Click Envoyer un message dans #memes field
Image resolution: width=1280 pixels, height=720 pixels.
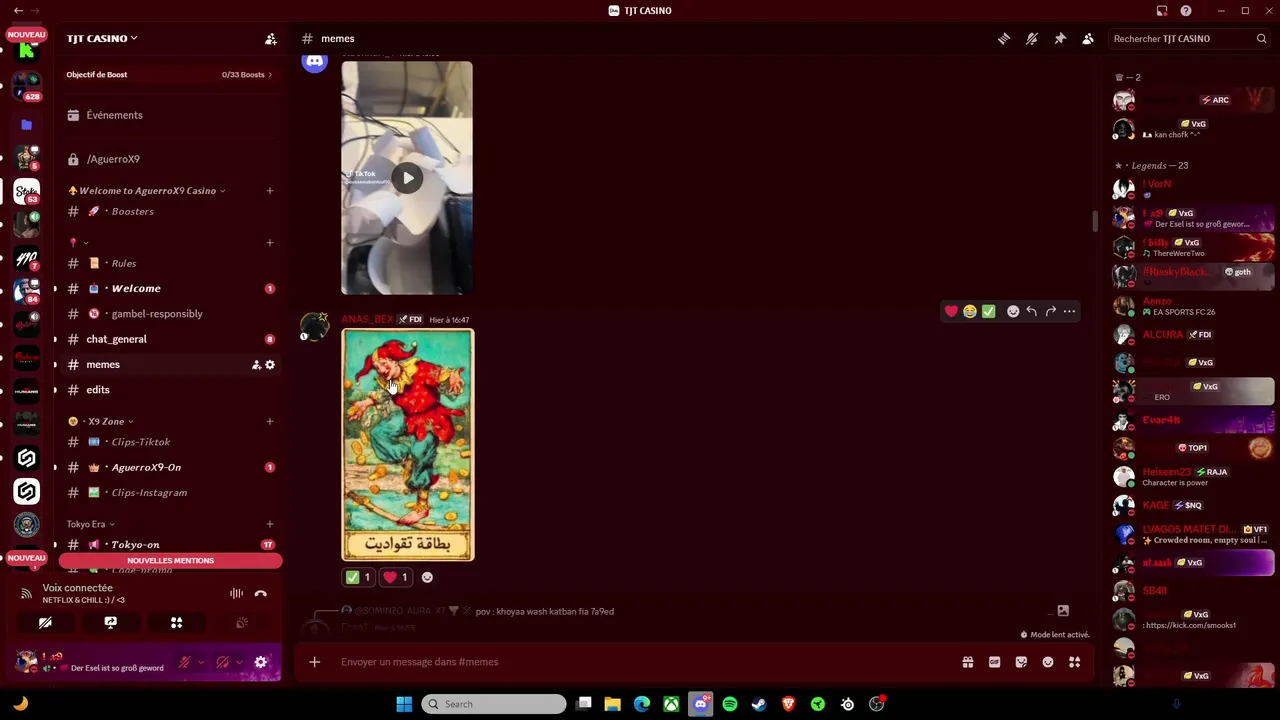coord(640,662)
